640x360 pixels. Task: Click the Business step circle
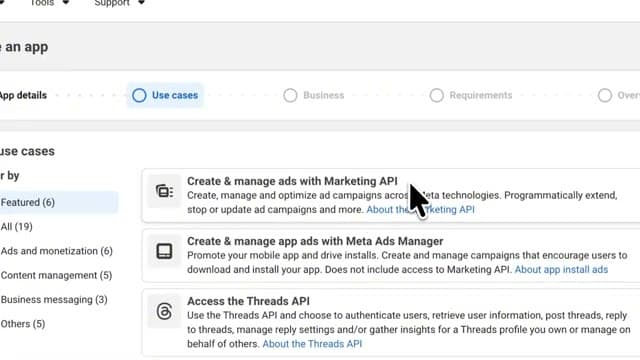(x=290, y=95)
